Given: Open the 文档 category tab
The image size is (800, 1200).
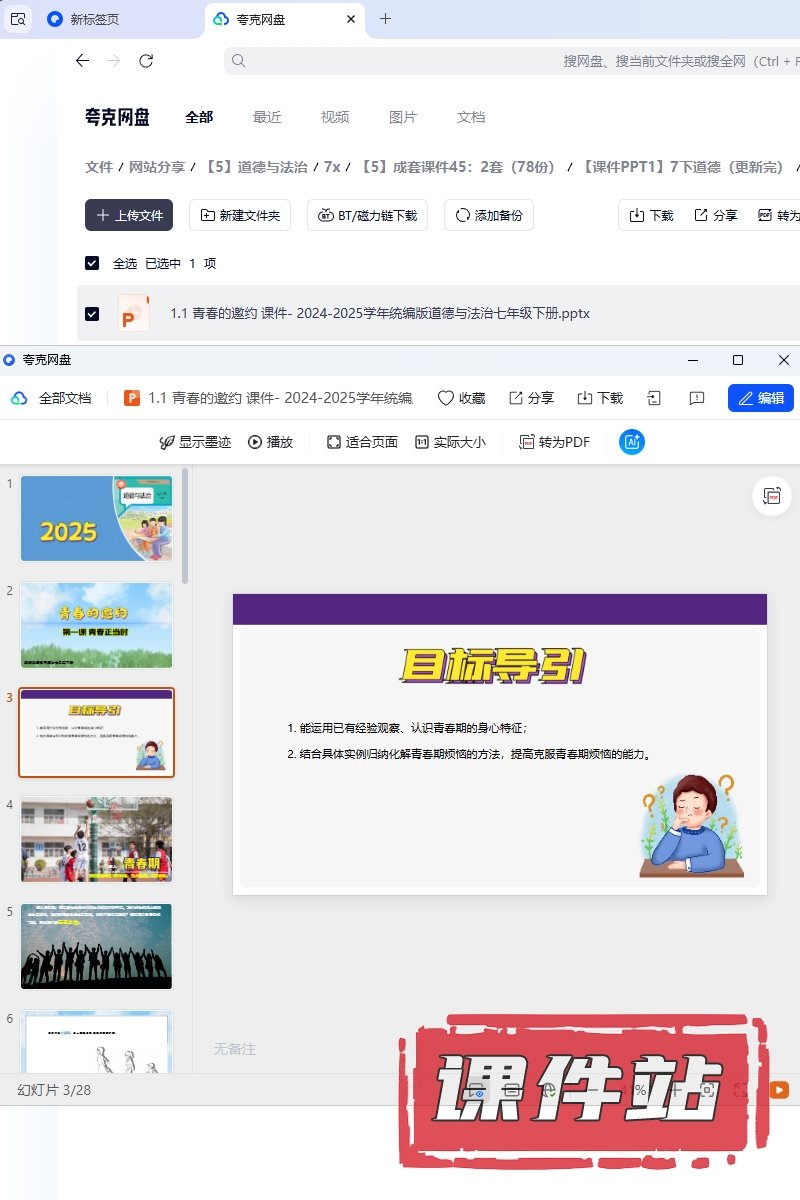Looking at the screenshot, I should 470,117.
